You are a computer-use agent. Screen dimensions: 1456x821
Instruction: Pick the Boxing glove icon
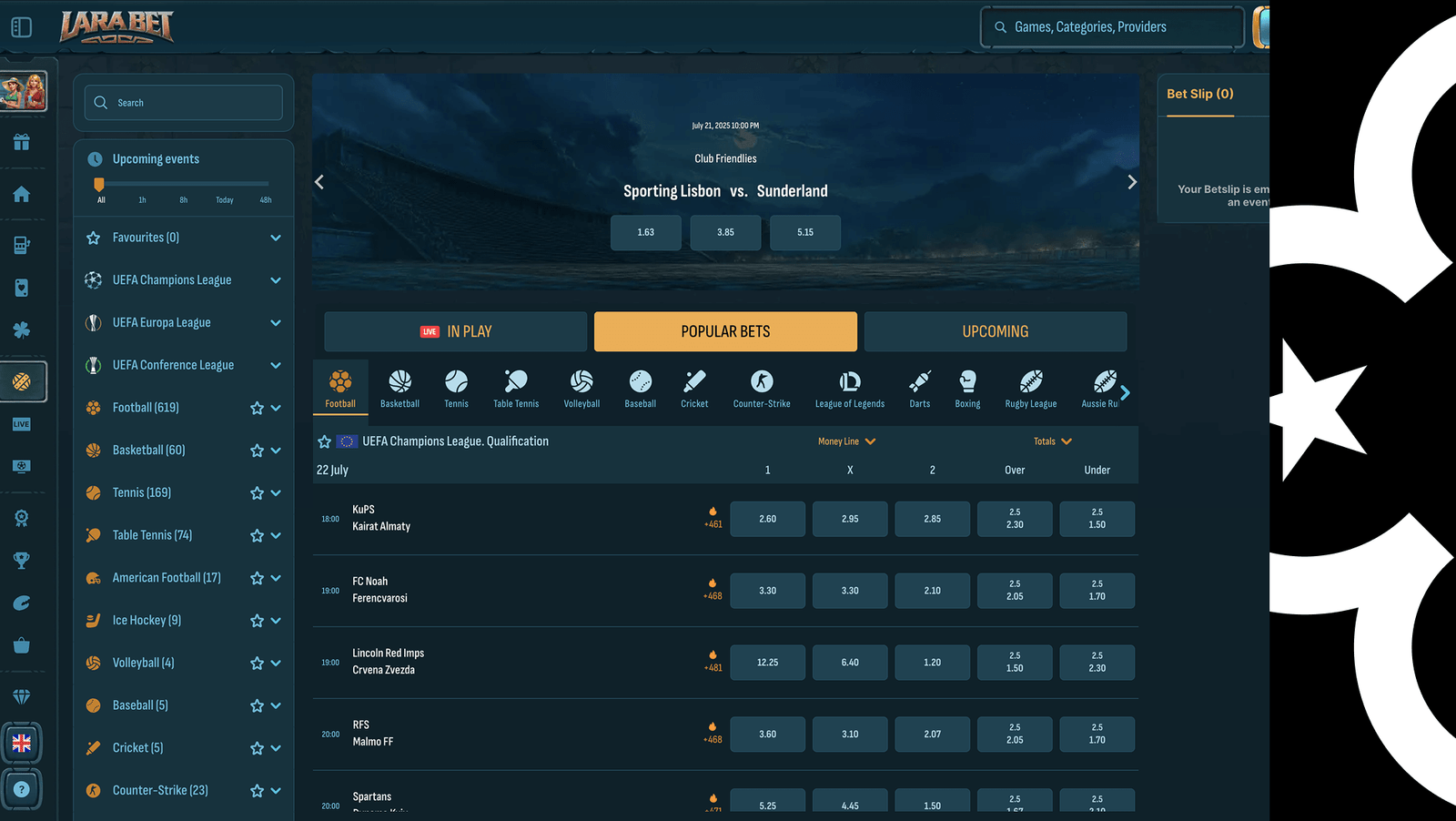(967, 389)
